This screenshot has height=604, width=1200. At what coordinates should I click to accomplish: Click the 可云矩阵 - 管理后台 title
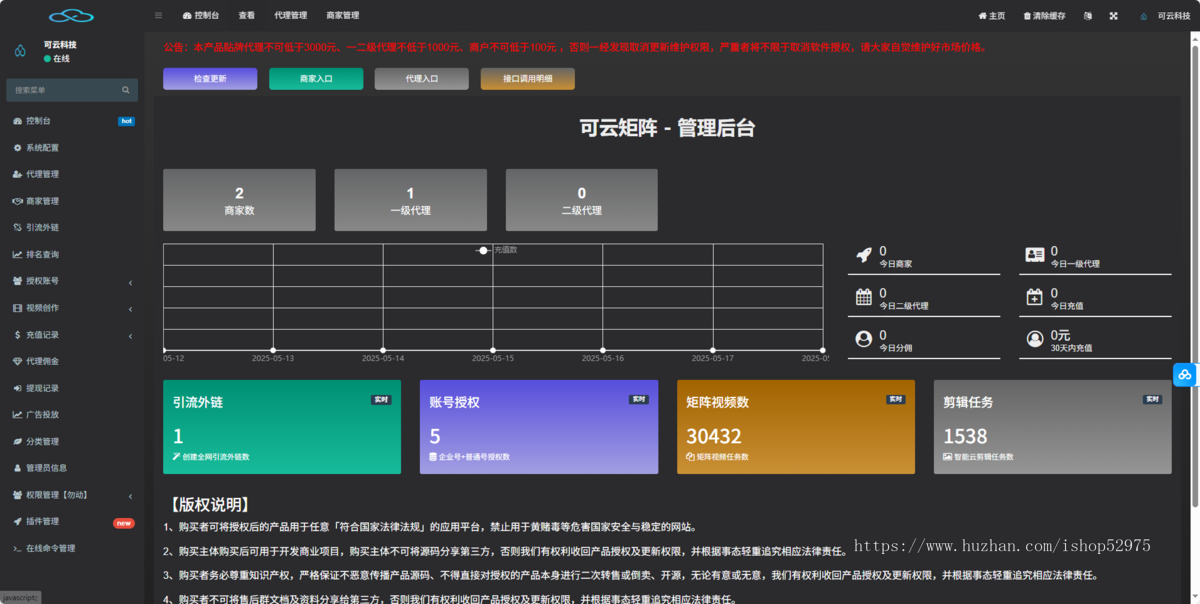coord(667,128)
